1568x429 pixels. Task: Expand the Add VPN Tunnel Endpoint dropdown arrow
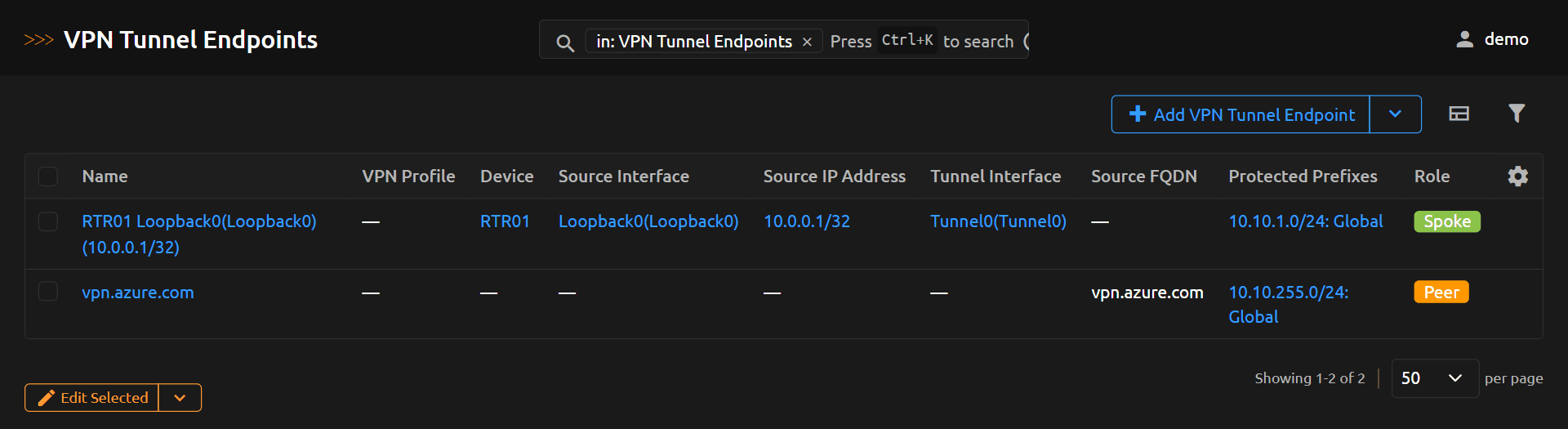[1395, 114]
